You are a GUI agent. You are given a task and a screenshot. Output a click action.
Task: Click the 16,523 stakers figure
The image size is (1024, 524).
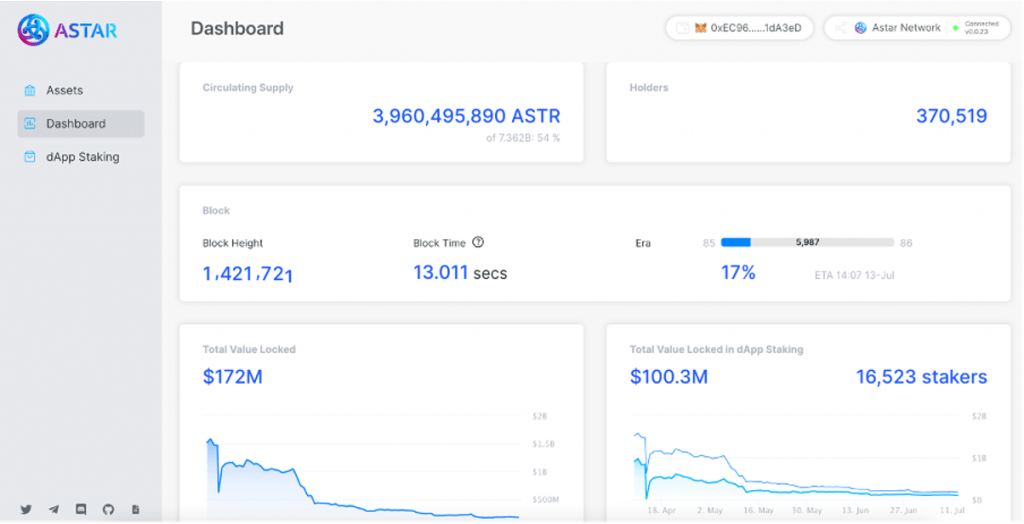pos(920,377)
